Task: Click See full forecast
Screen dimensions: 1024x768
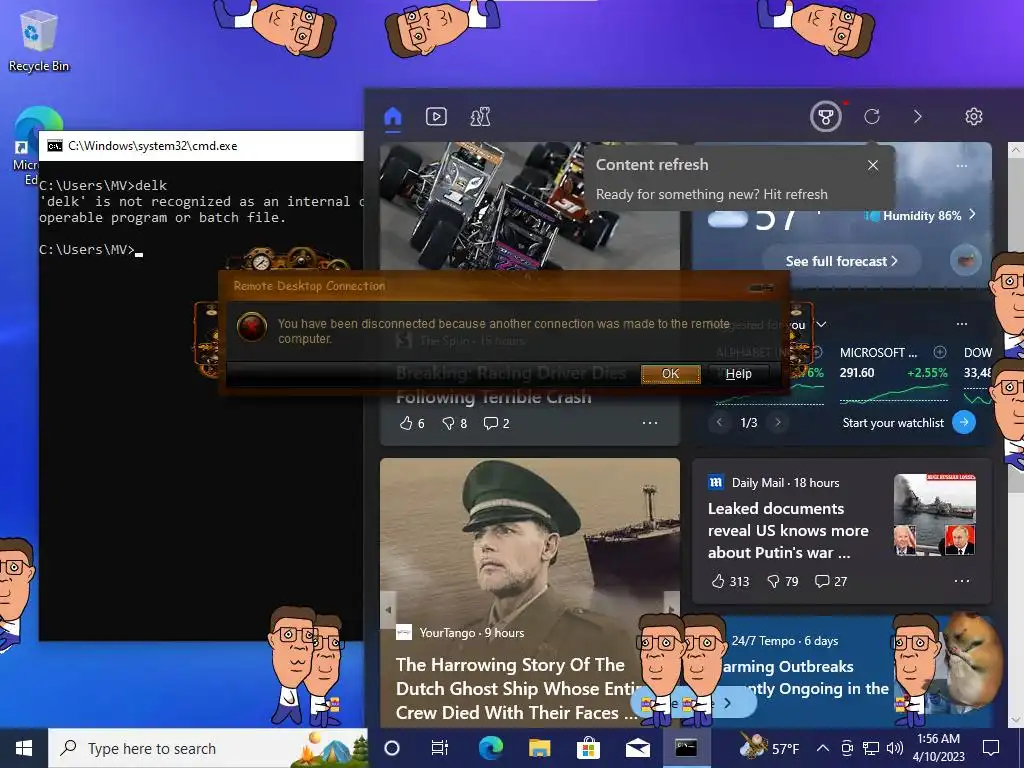Action: click(841, 261)
